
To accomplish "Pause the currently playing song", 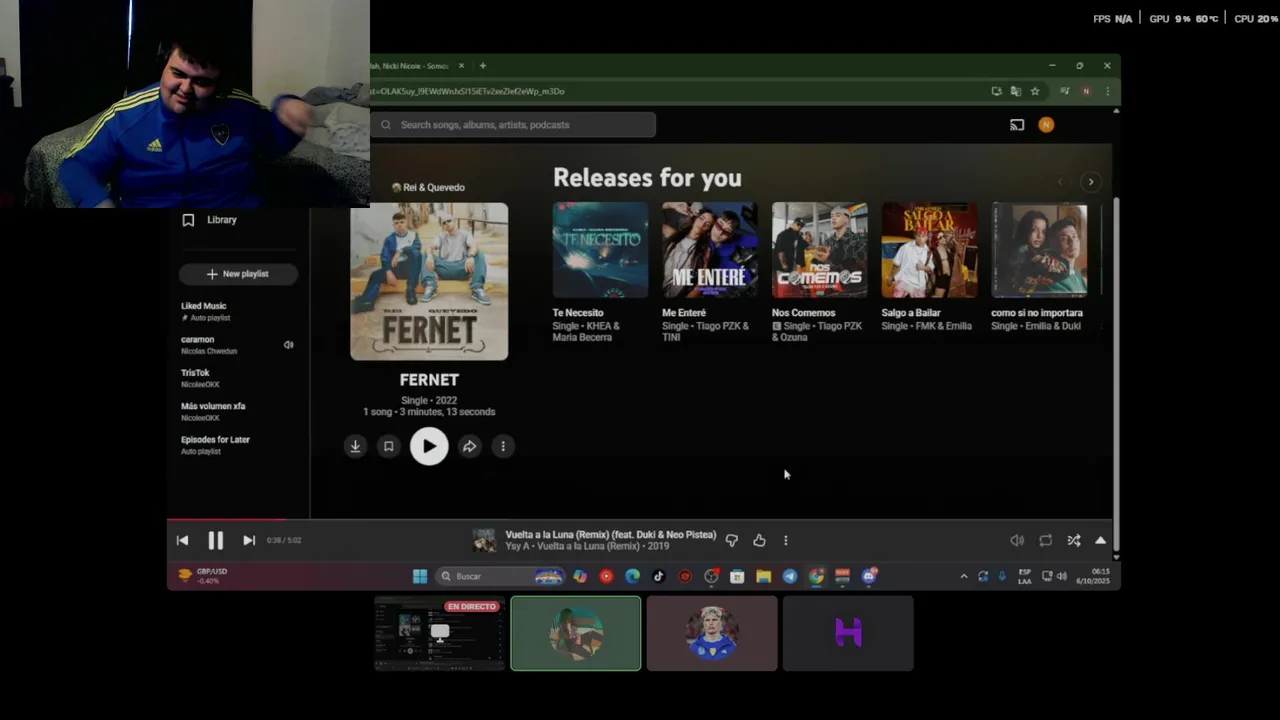I will pos(215,540).
